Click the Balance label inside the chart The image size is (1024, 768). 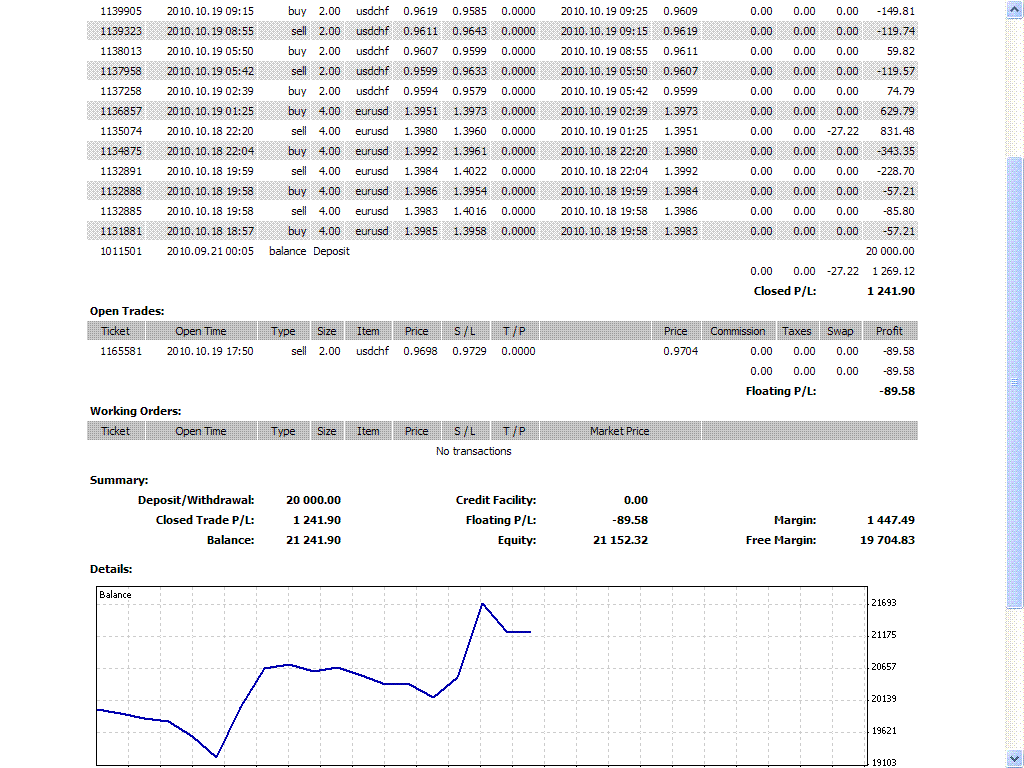click(x=115, y=595)
